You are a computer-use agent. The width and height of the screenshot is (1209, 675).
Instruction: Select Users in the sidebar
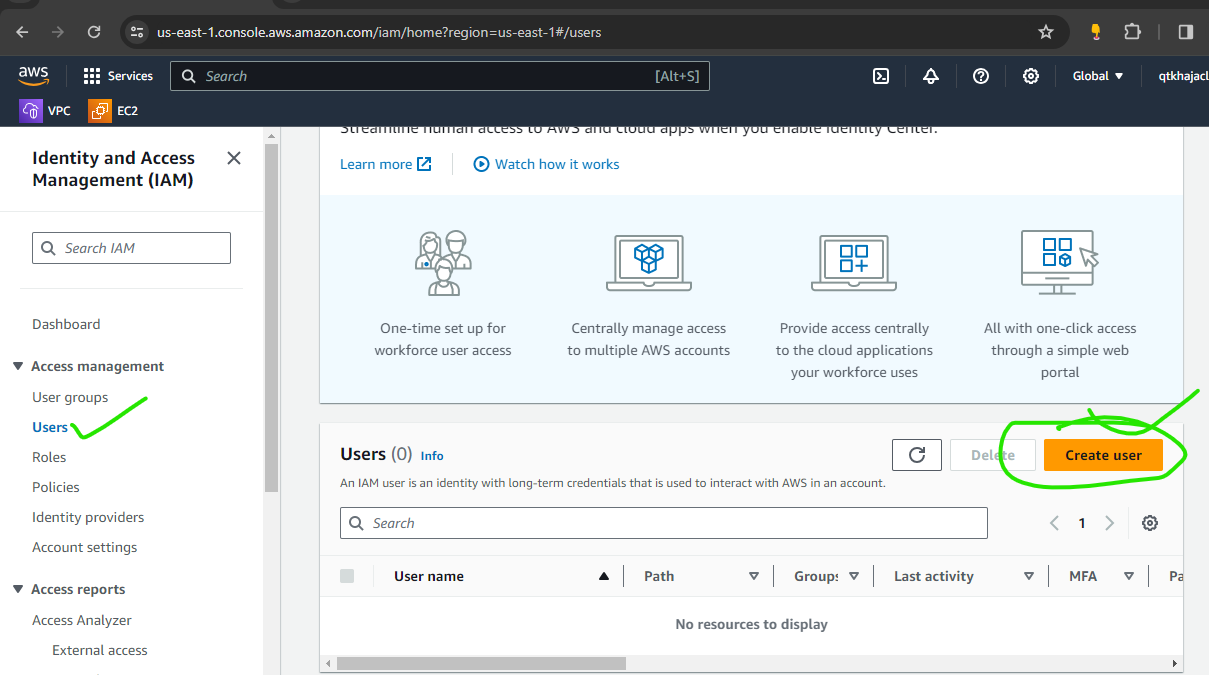pos(50,427)
